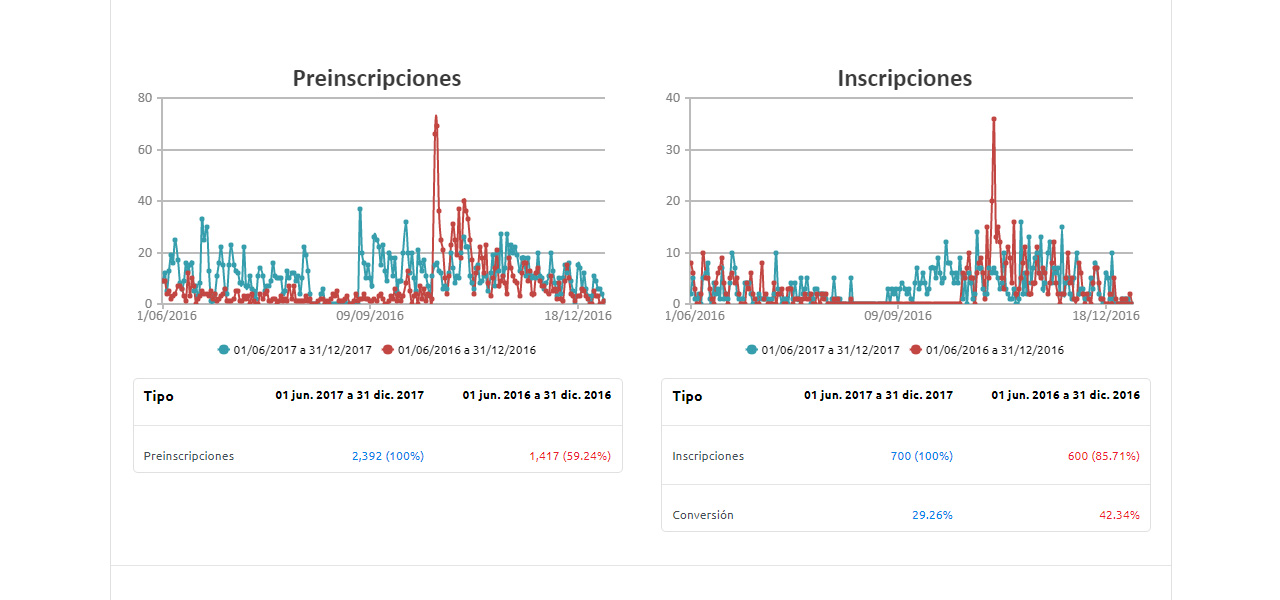Click the 29.26% conversion value
This screenshot has height=600, width=1280.
pyautogui.click(x=932, y=515)
